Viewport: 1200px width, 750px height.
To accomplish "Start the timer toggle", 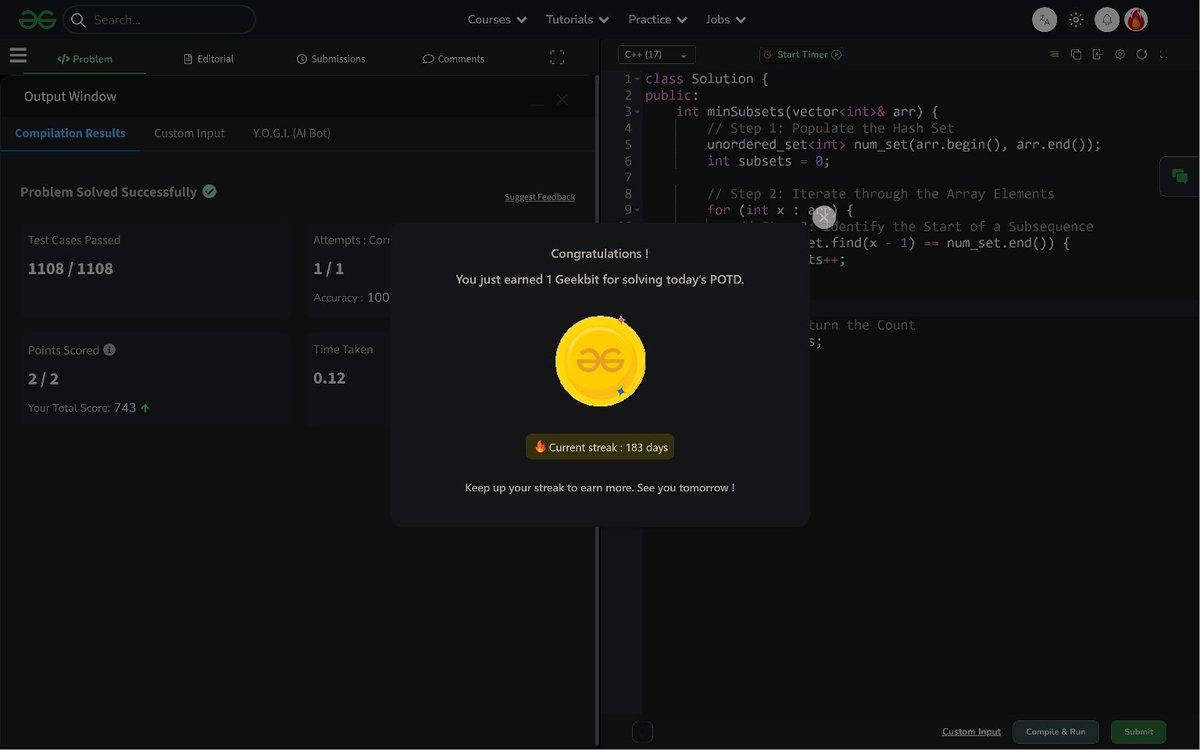I will coord(802,55).
